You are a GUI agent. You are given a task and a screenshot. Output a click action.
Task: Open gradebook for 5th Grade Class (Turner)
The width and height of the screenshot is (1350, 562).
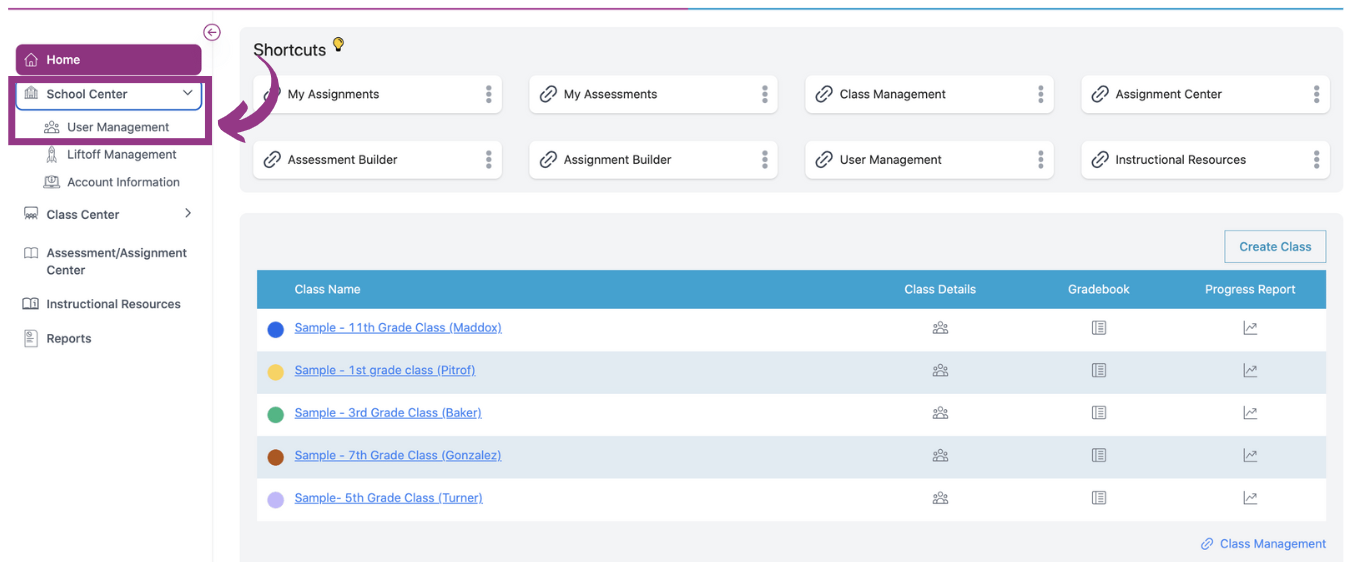point(1099,498)
